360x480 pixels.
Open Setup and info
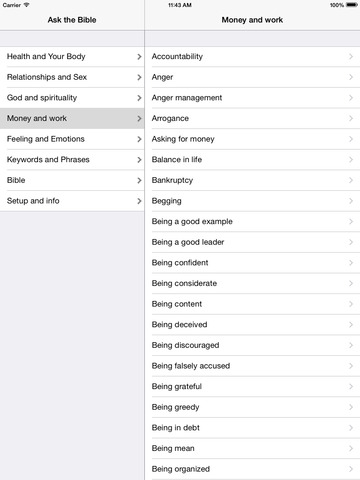point(72,201)
